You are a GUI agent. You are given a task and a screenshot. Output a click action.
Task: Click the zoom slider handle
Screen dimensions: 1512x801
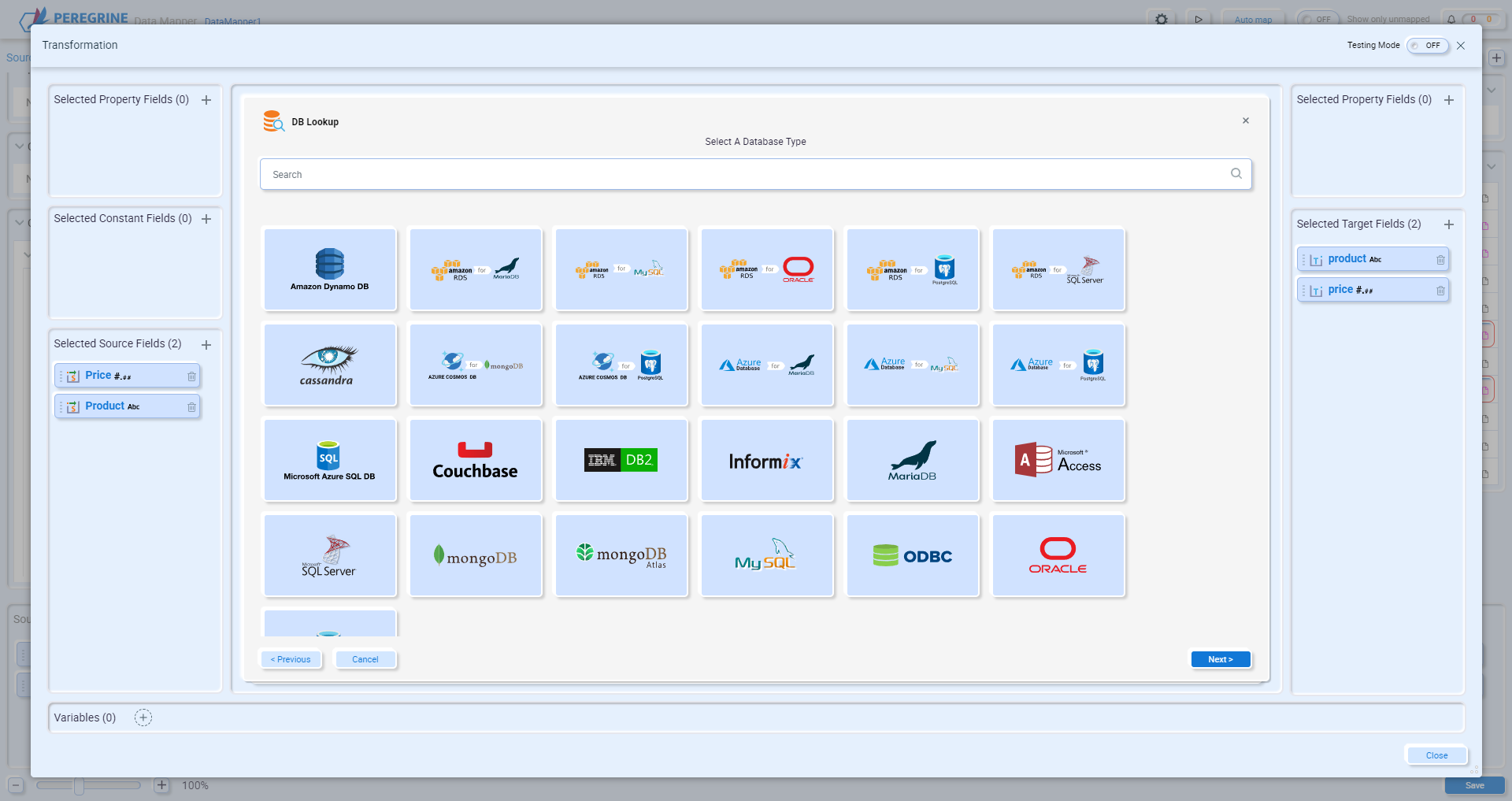[79, 785]
